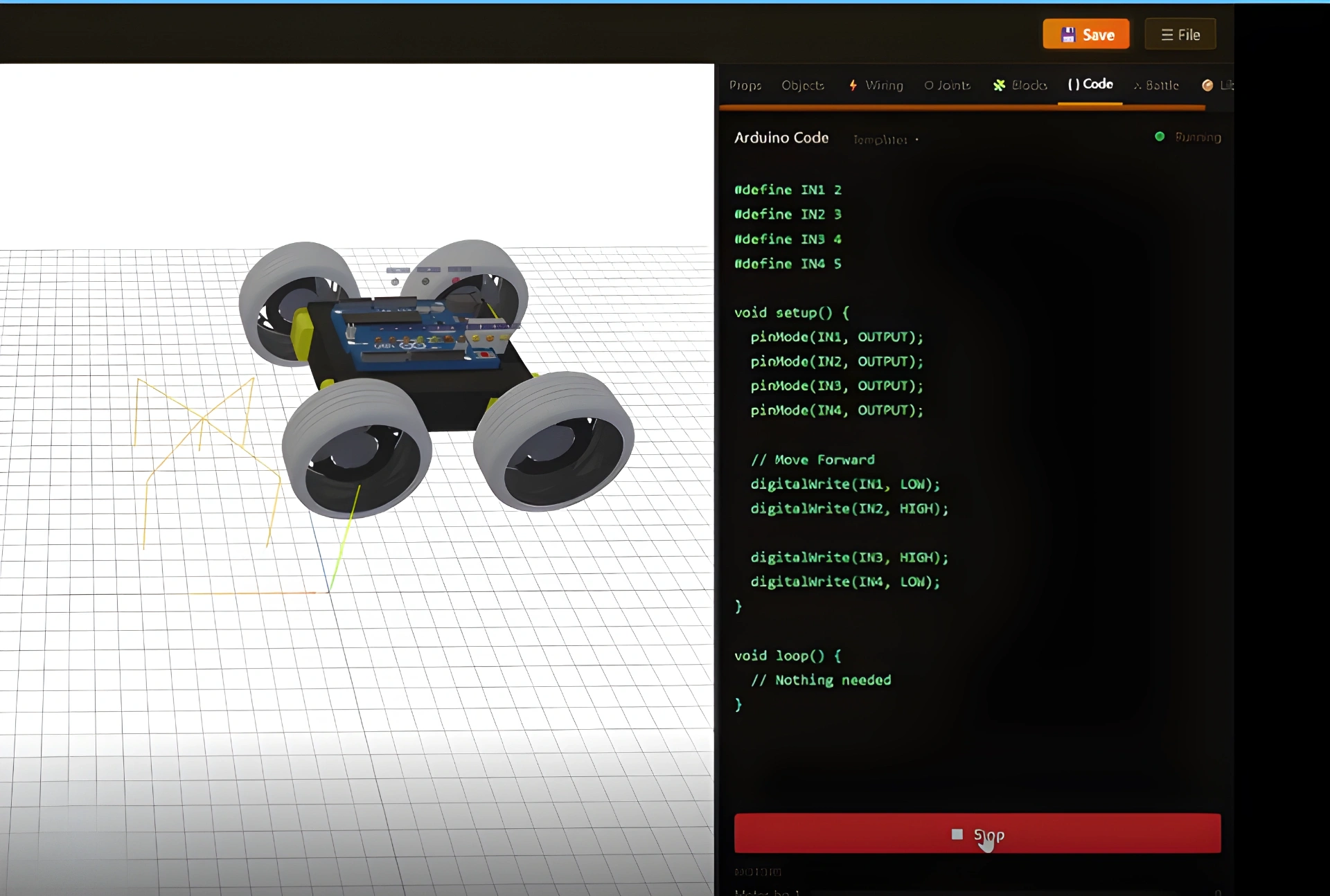The image size is (1330, 896).
Task: Click the lightning bolt Wiring icon
Action: pos(853,85)
